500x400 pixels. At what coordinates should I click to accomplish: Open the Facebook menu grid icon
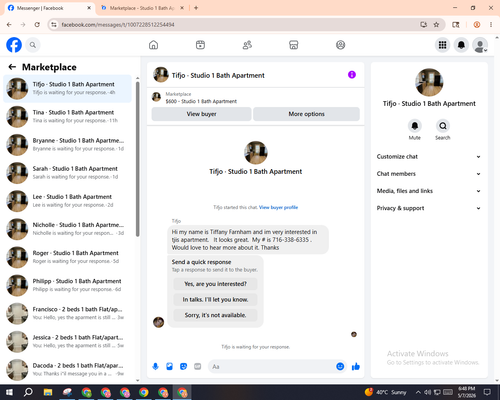tap(442, 45)
